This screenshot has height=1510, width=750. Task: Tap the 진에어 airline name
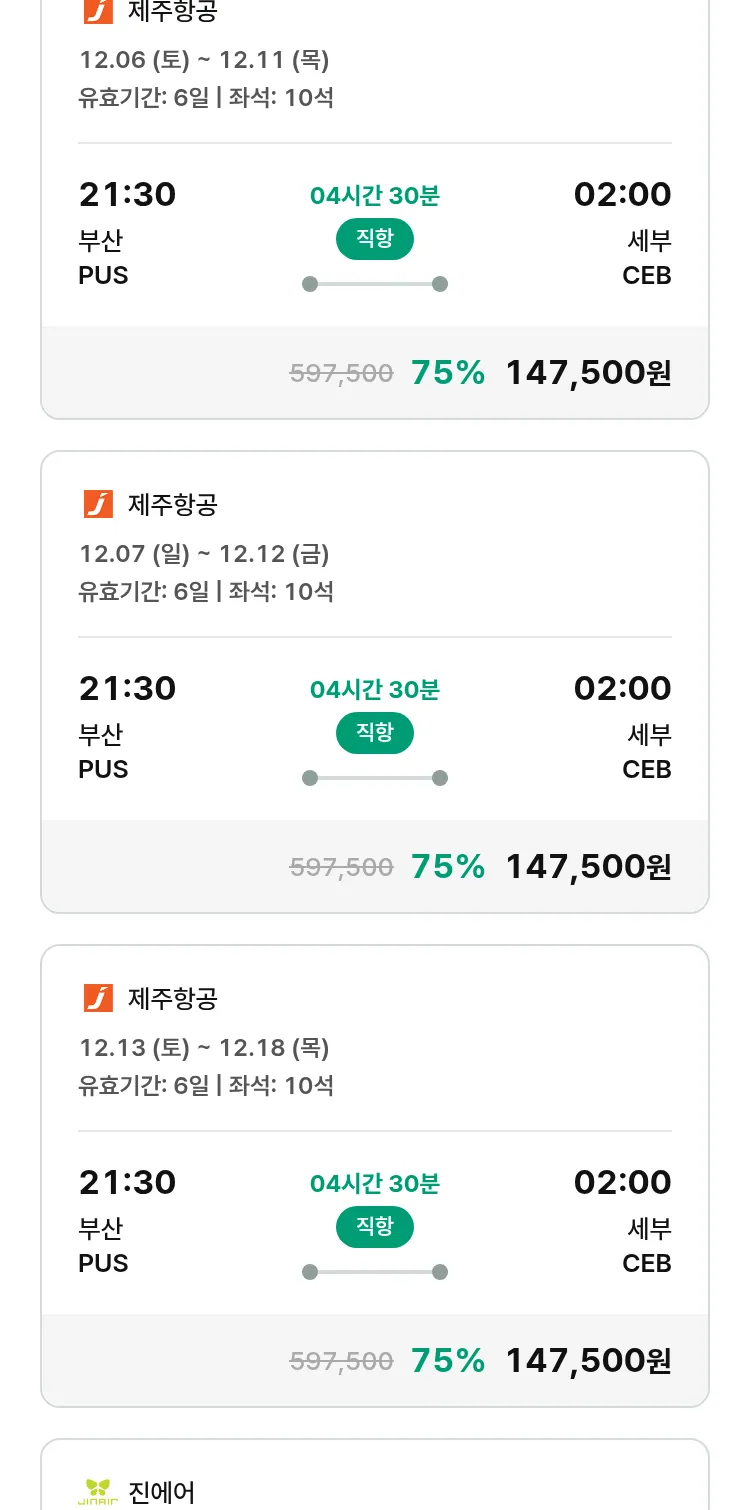[161, 1492]
